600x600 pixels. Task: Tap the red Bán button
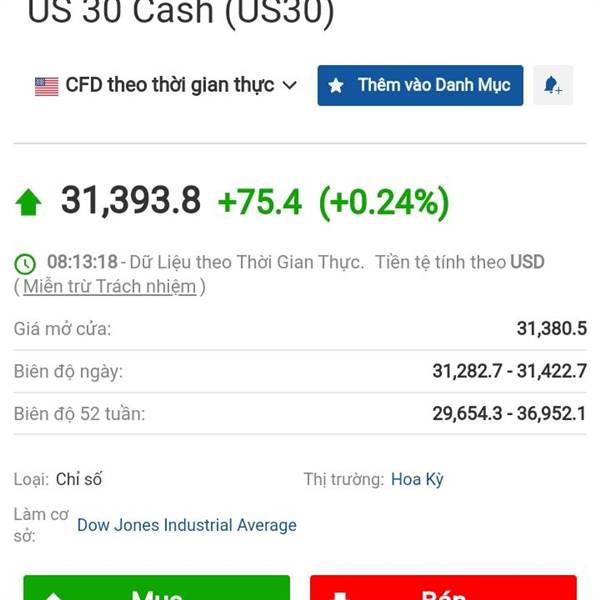[x=443, y=588]
